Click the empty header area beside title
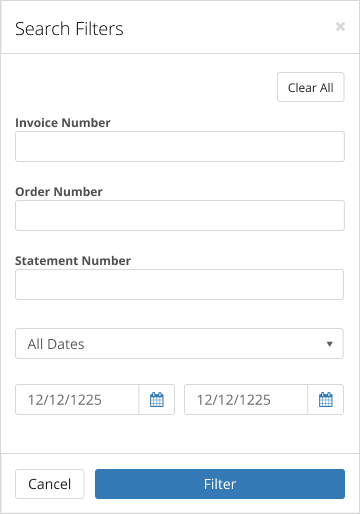 click(x=227, y=27)
